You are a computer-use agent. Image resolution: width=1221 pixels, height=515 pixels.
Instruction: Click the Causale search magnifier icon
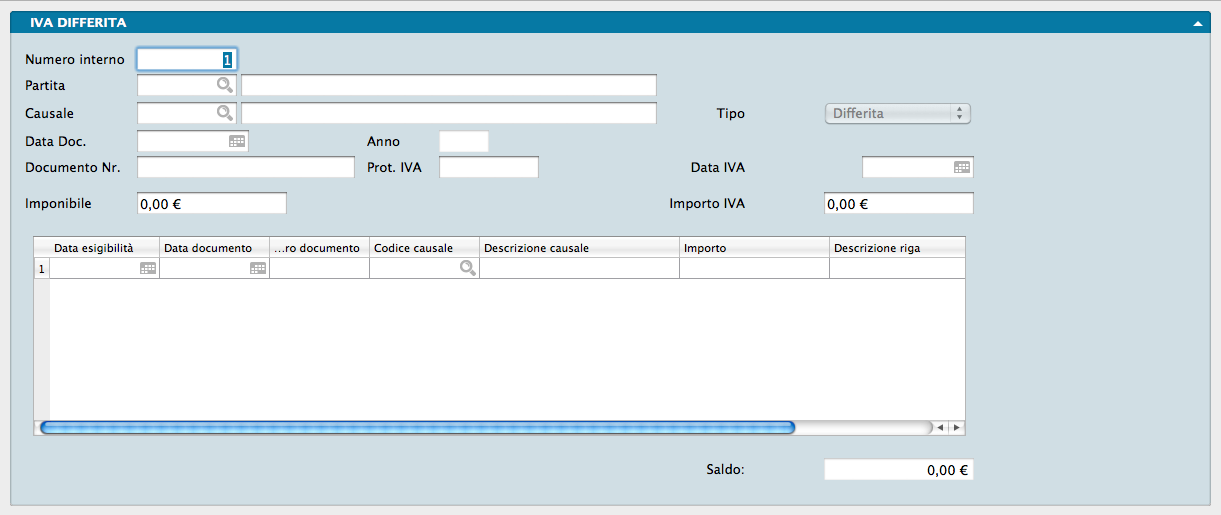coord(225,113)
